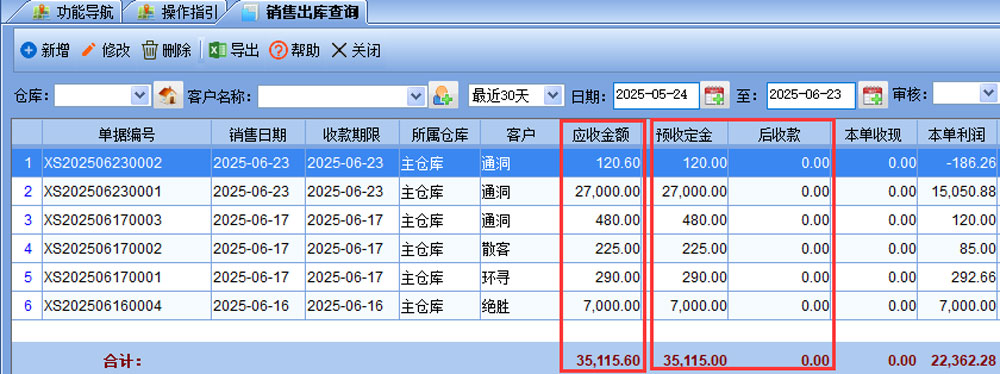Image resolution: width=1000 pixels, height=374 pixels.
Task: Click the 新增 plus icon
Action: pos(28,50)
